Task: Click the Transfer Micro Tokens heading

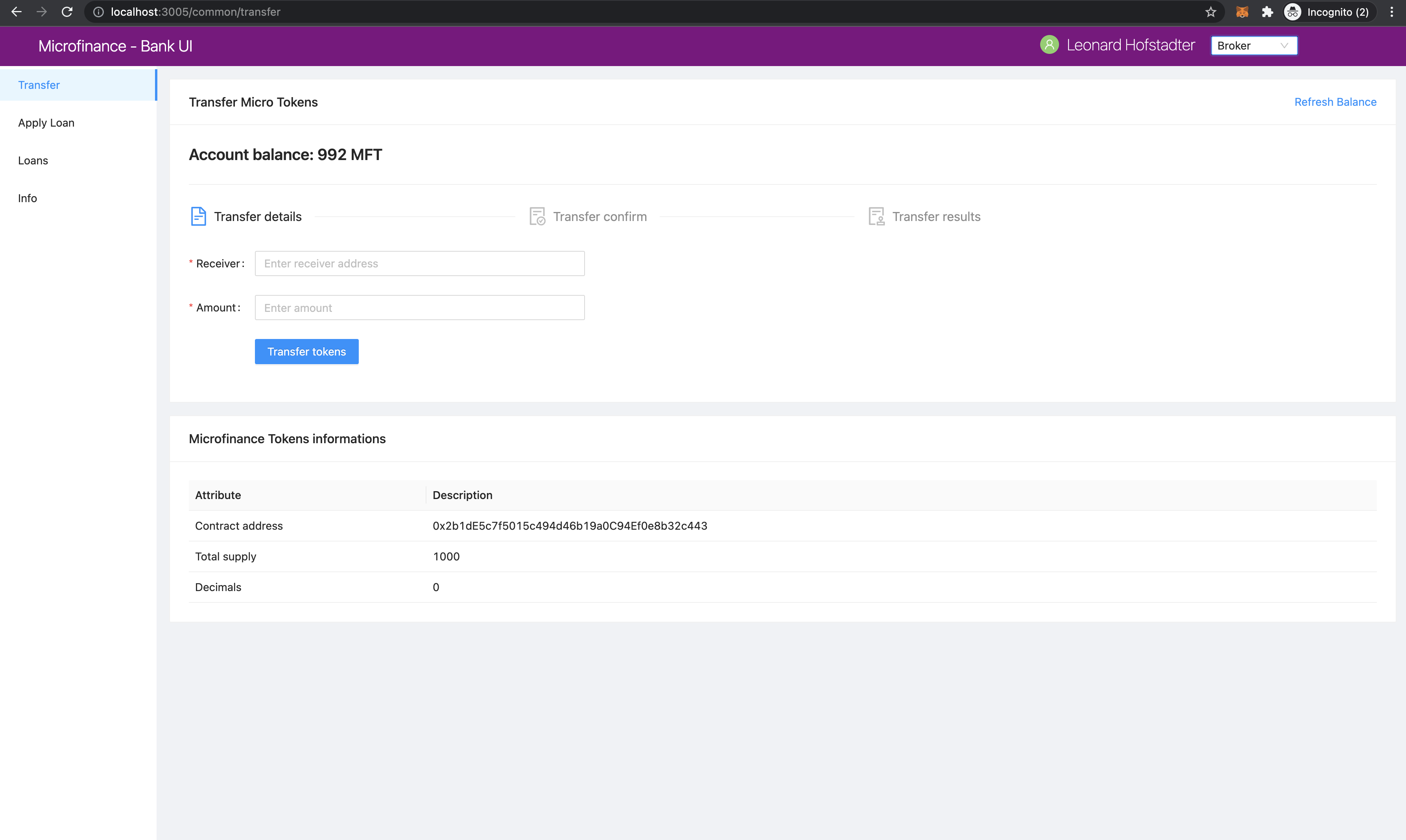Action: [x=253, y=102]
